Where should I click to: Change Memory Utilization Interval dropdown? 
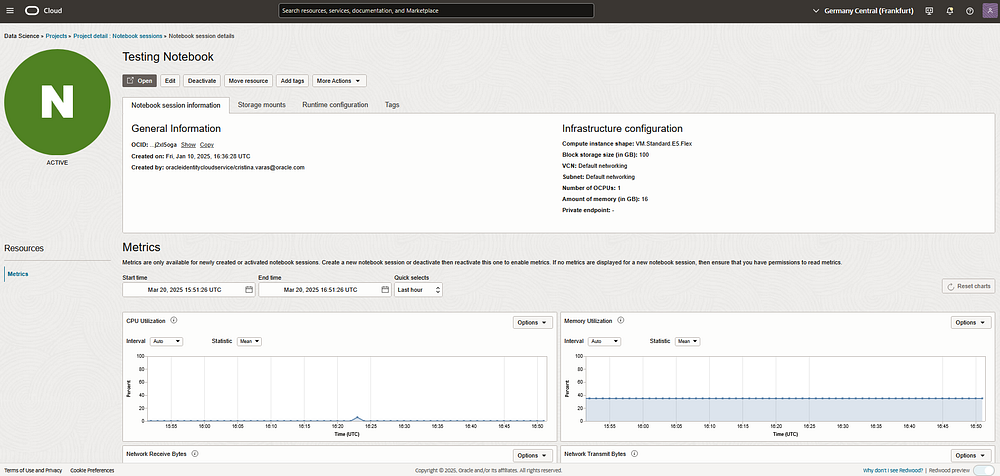(x=605, y=341)
